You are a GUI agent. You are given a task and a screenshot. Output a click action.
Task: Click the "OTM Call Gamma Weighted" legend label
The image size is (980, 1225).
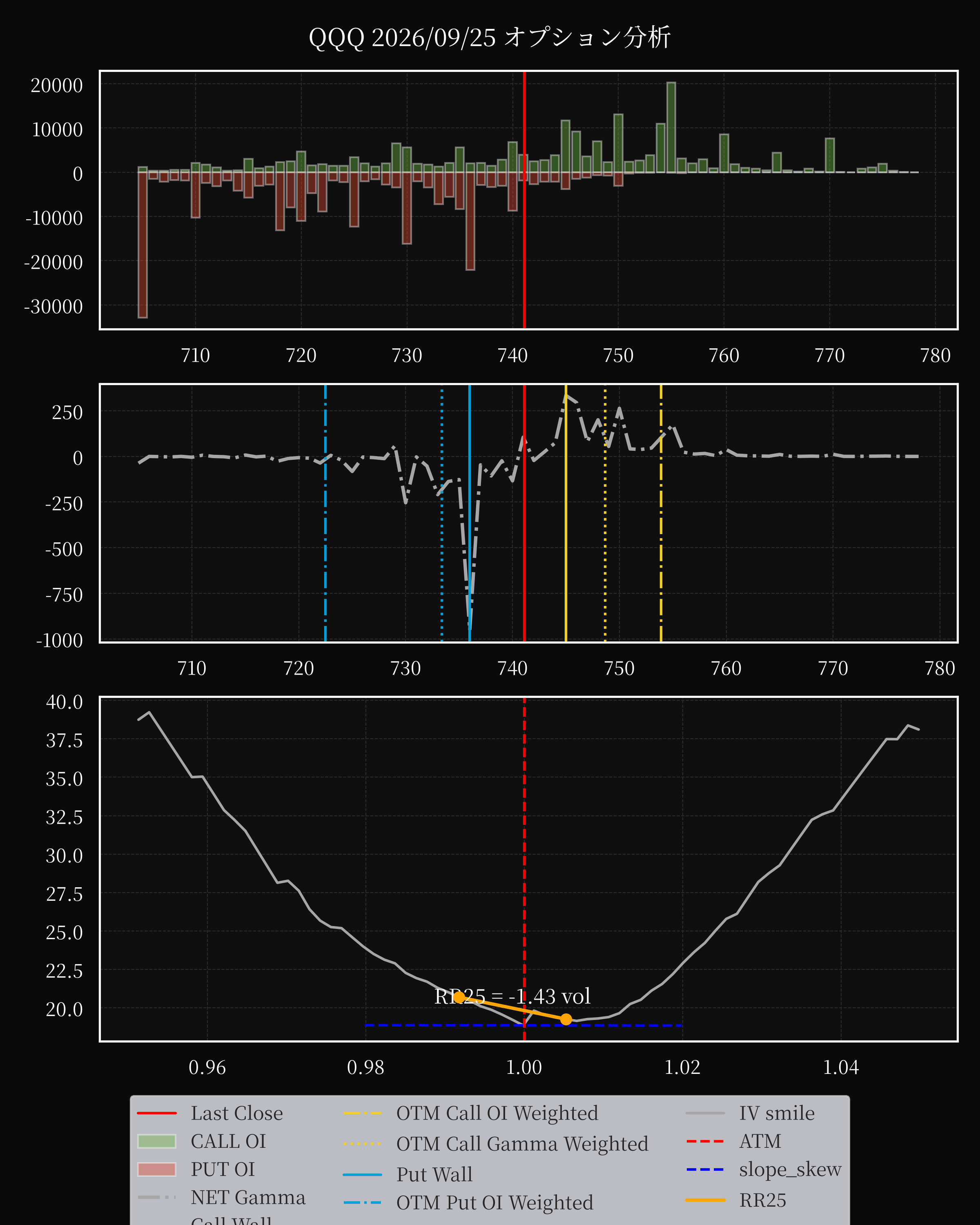point(522,1144)
